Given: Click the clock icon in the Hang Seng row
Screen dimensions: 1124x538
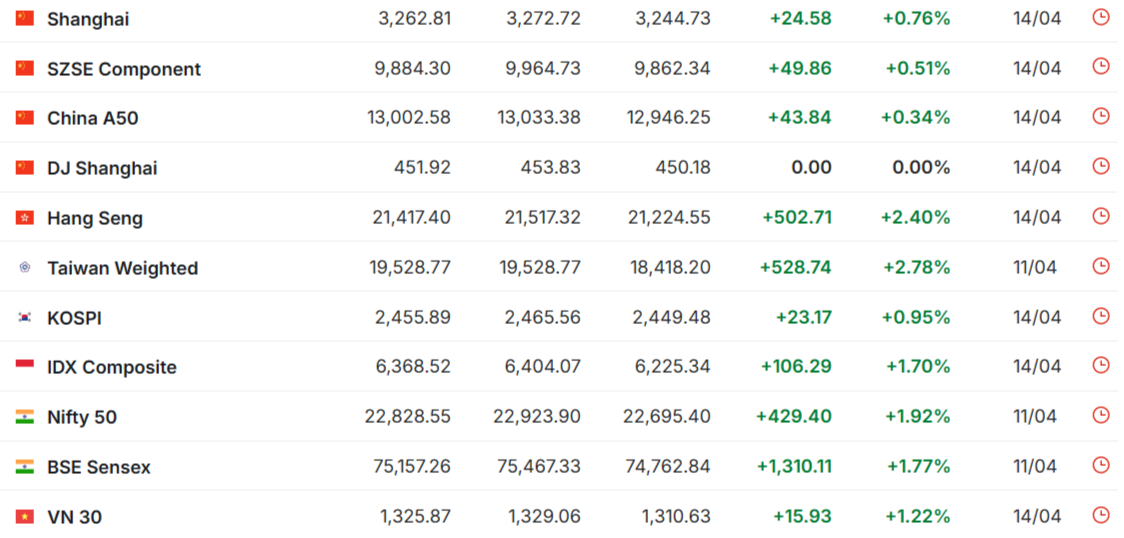Looking at the screenshot, I should click(x=1100, y=216).
